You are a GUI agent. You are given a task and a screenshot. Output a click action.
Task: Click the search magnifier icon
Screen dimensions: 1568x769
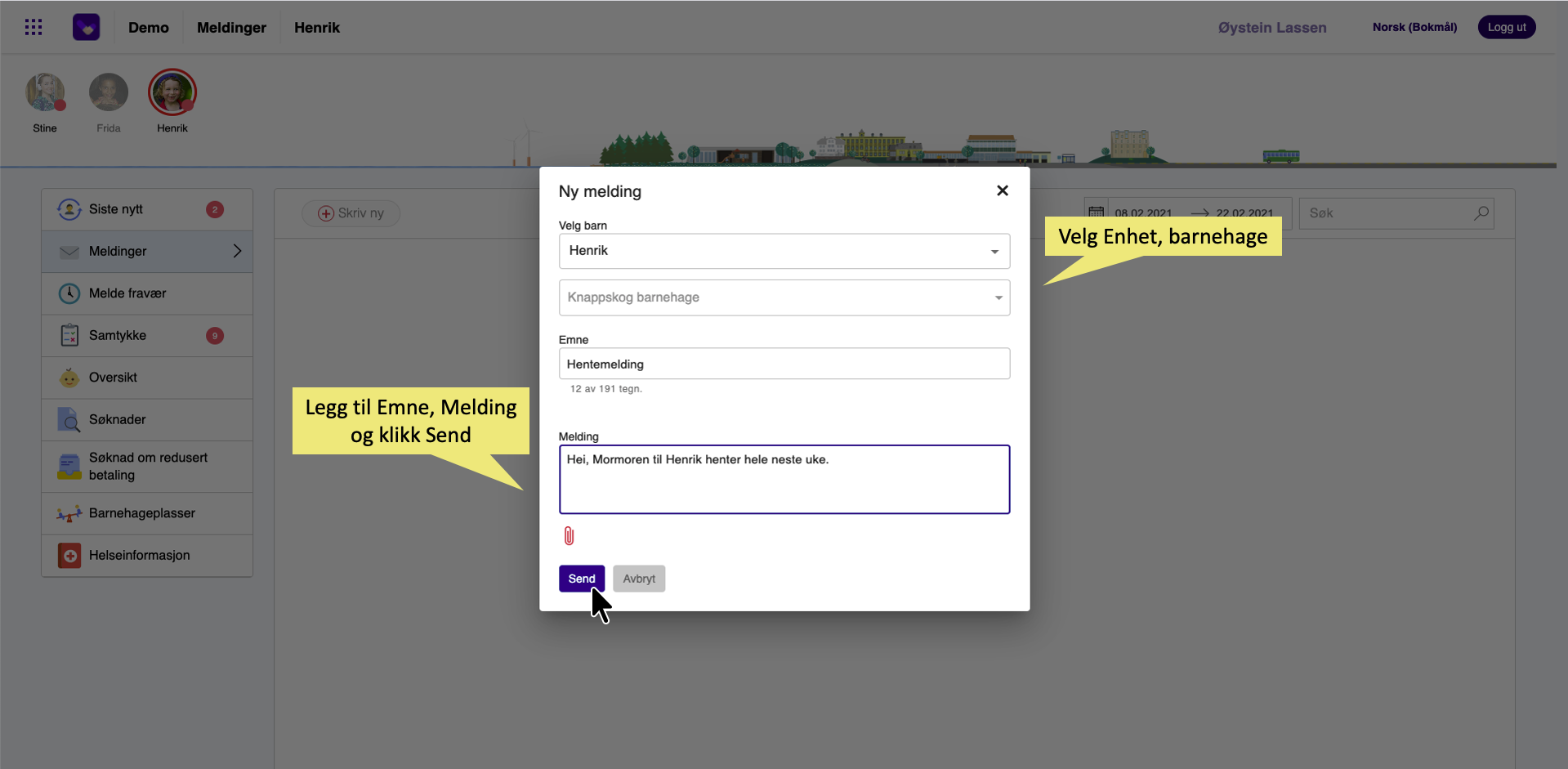tap(1481, 213)
